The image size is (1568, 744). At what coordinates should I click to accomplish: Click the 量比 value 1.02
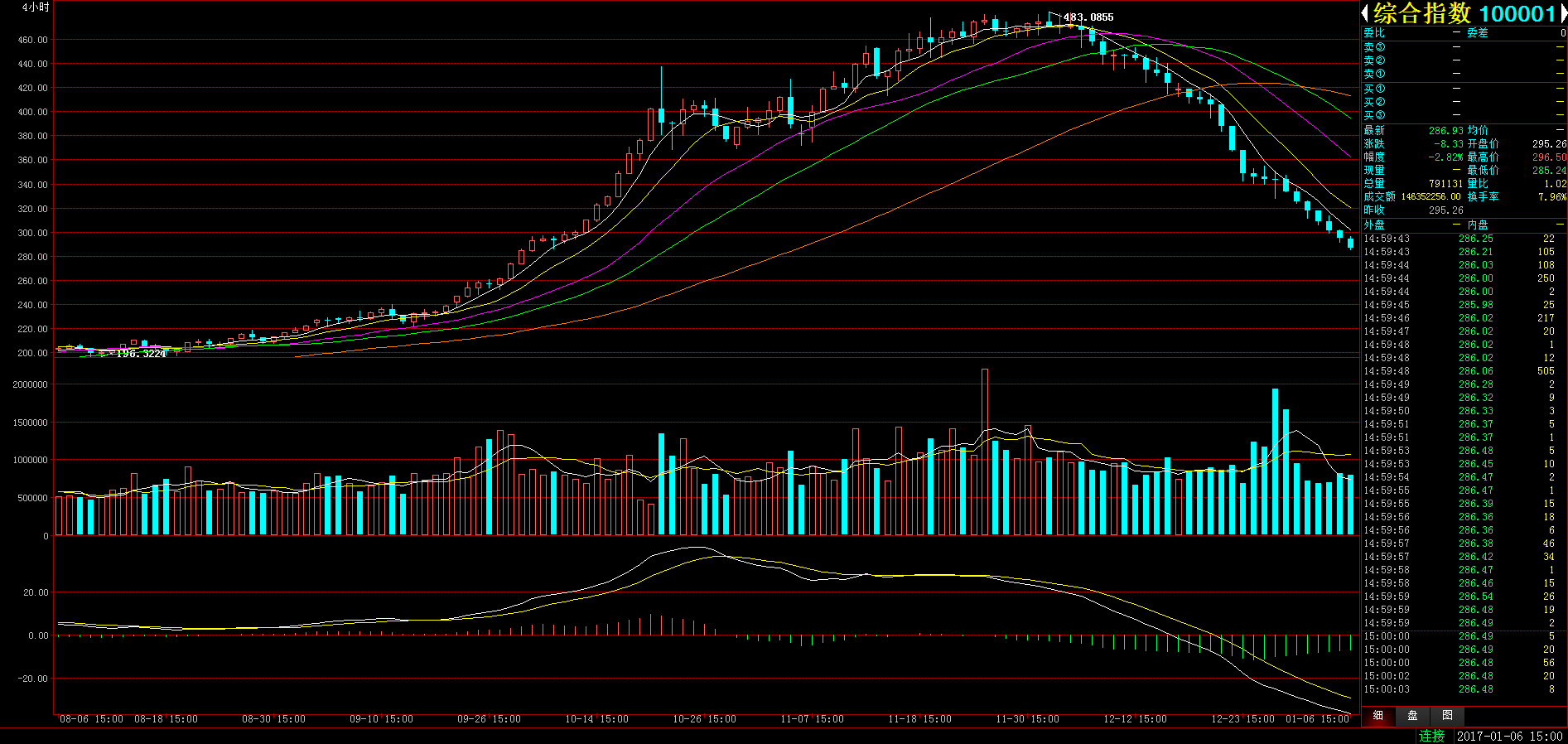pos(1555,184)
